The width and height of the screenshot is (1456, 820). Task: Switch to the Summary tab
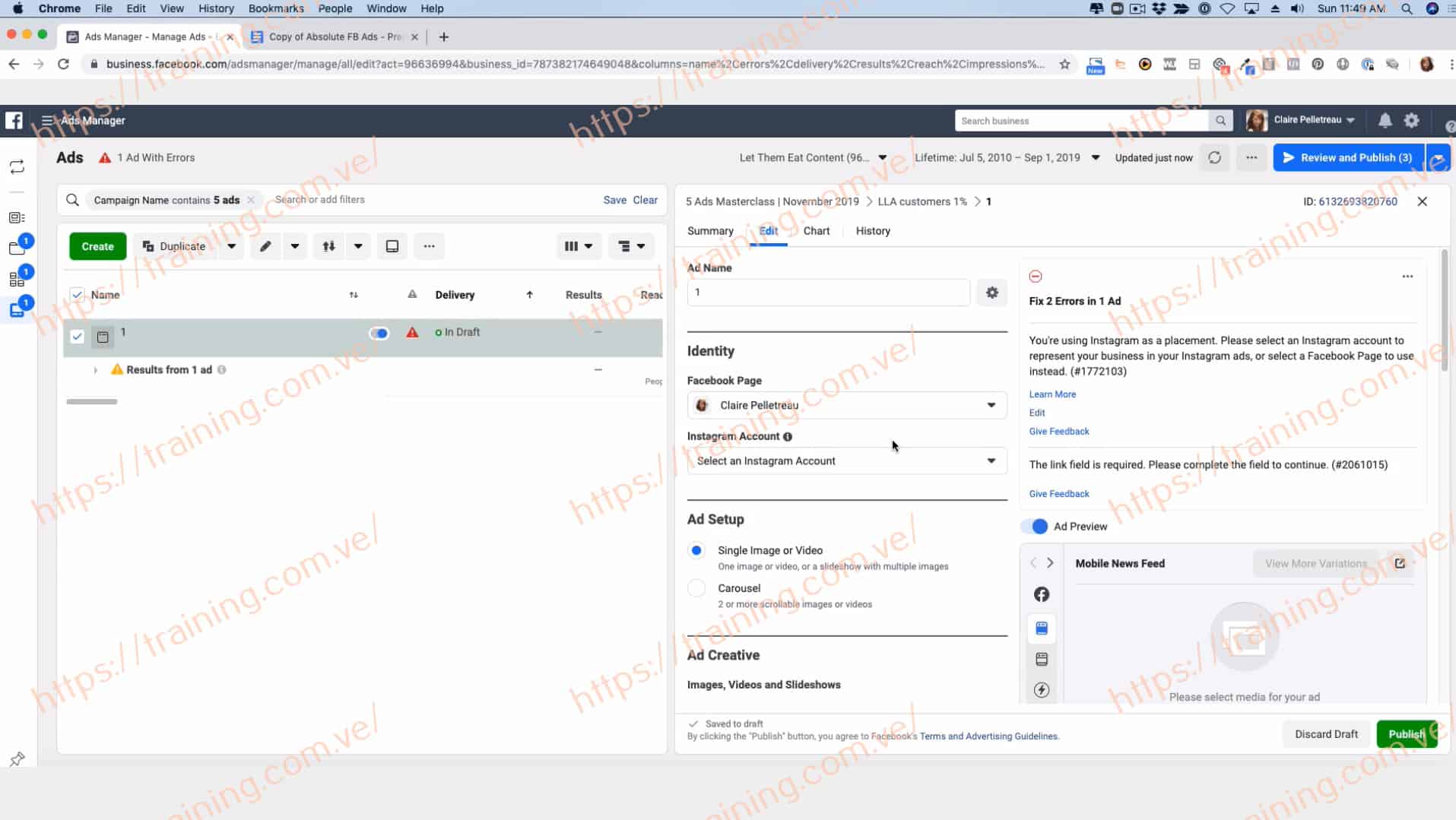[x=709, y=231]
